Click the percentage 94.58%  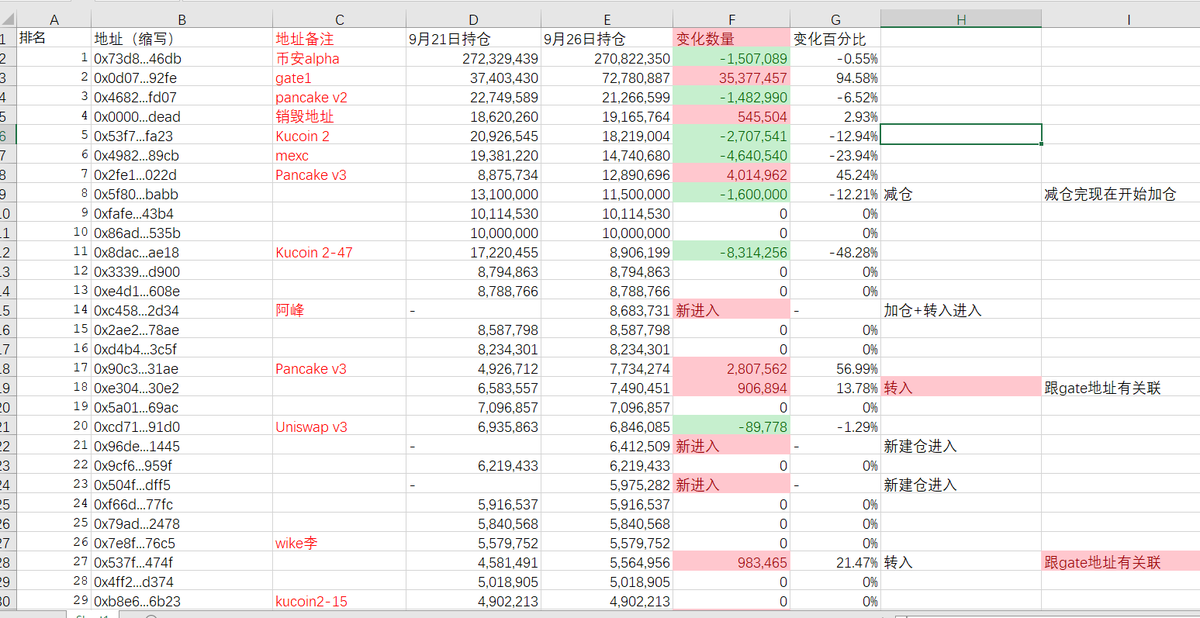[836, 77]
